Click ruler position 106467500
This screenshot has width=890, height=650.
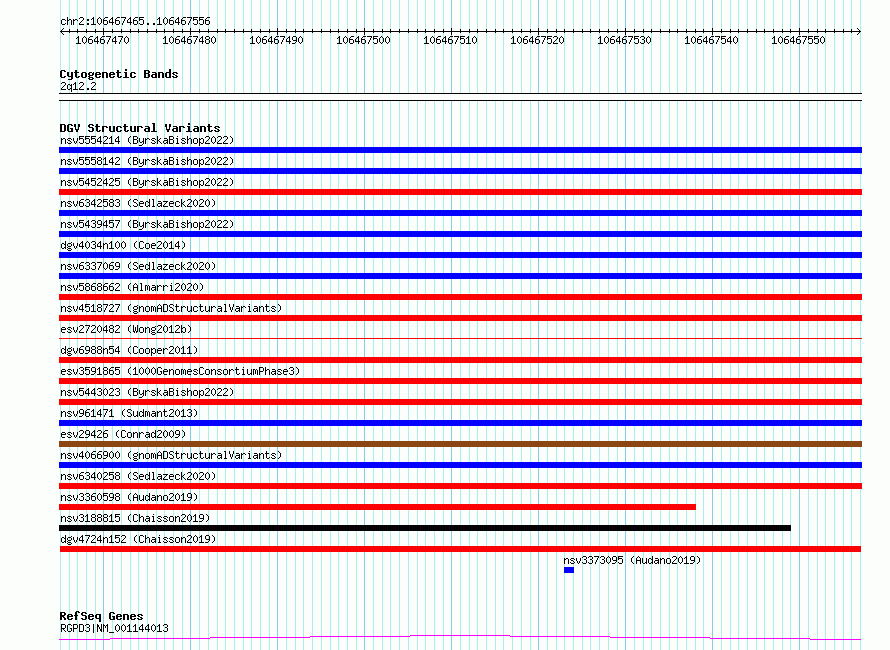pyautogui.click(x=363, y=40)
